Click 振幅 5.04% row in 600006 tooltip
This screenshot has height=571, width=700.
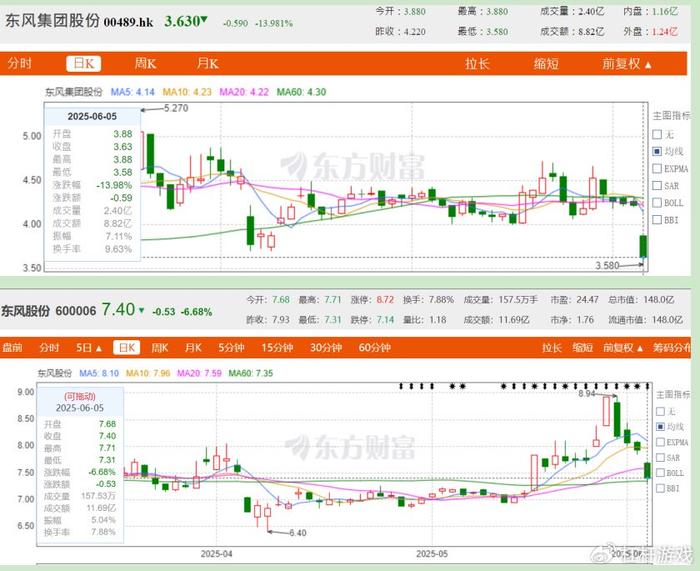click(x=79, y=520)
